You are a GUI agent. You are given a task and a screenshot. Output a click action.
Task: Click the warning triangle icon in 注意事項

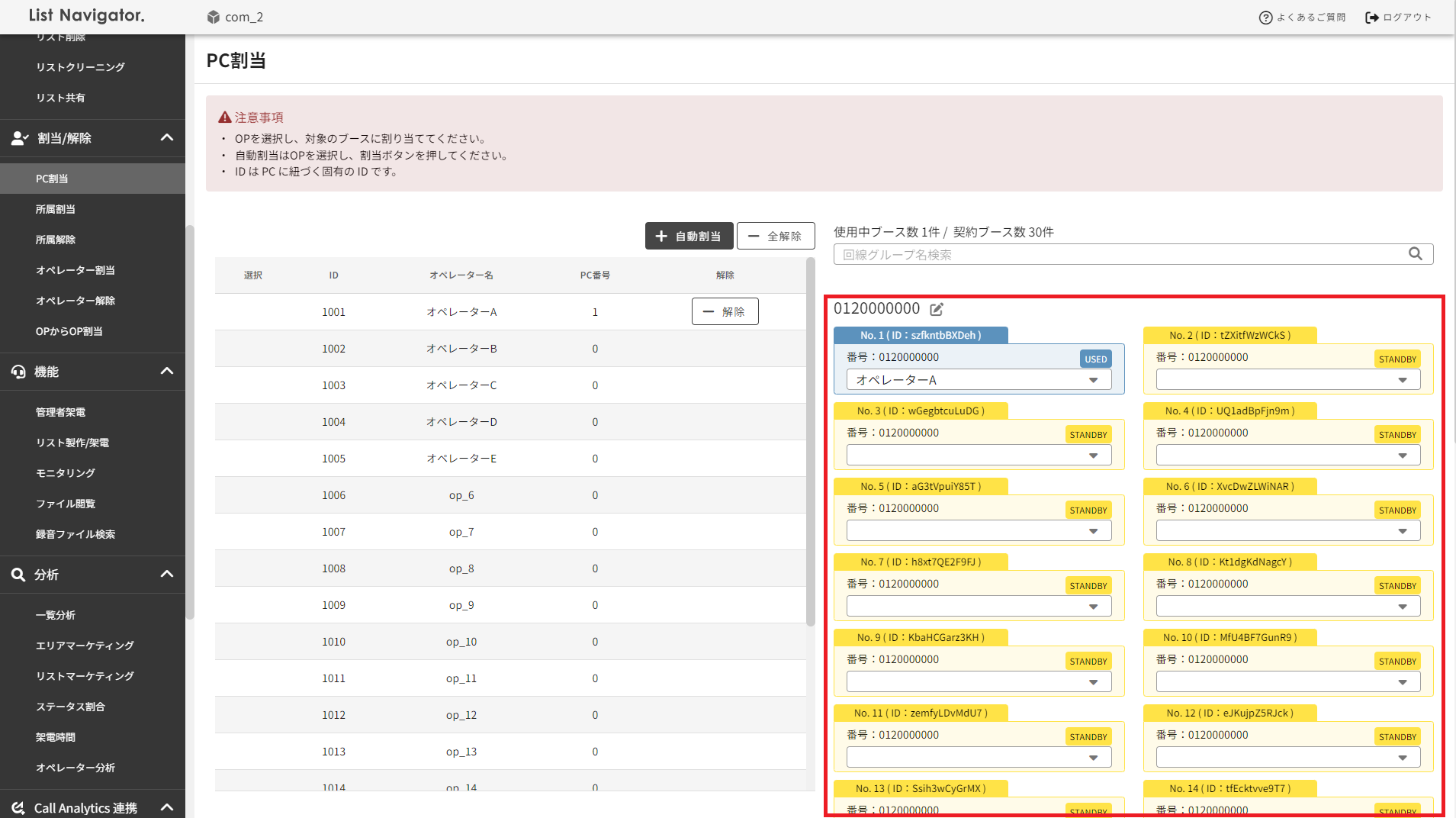click(225, 118)
